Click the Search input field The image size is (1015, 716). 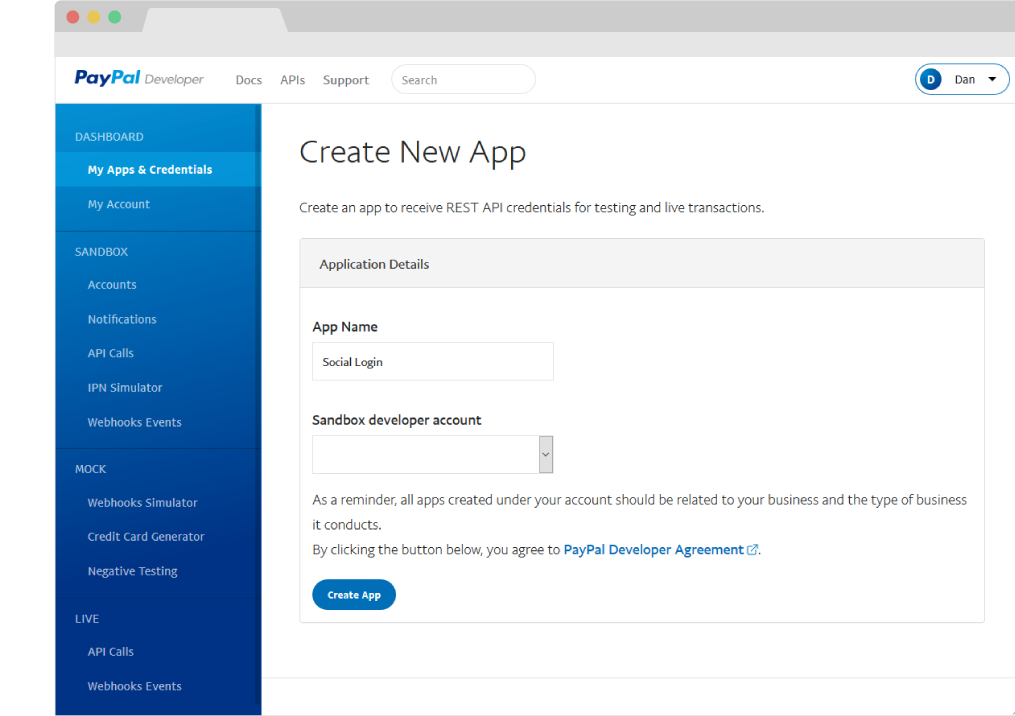463,80
